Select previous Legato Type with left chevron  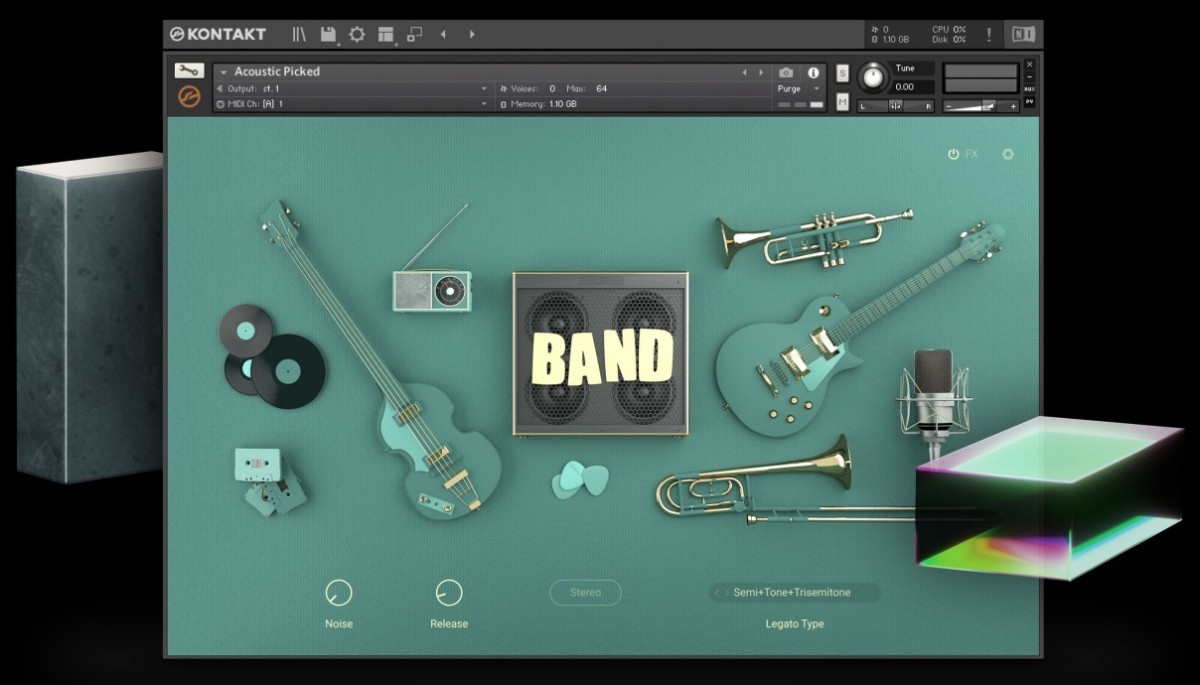click(716, 592)
